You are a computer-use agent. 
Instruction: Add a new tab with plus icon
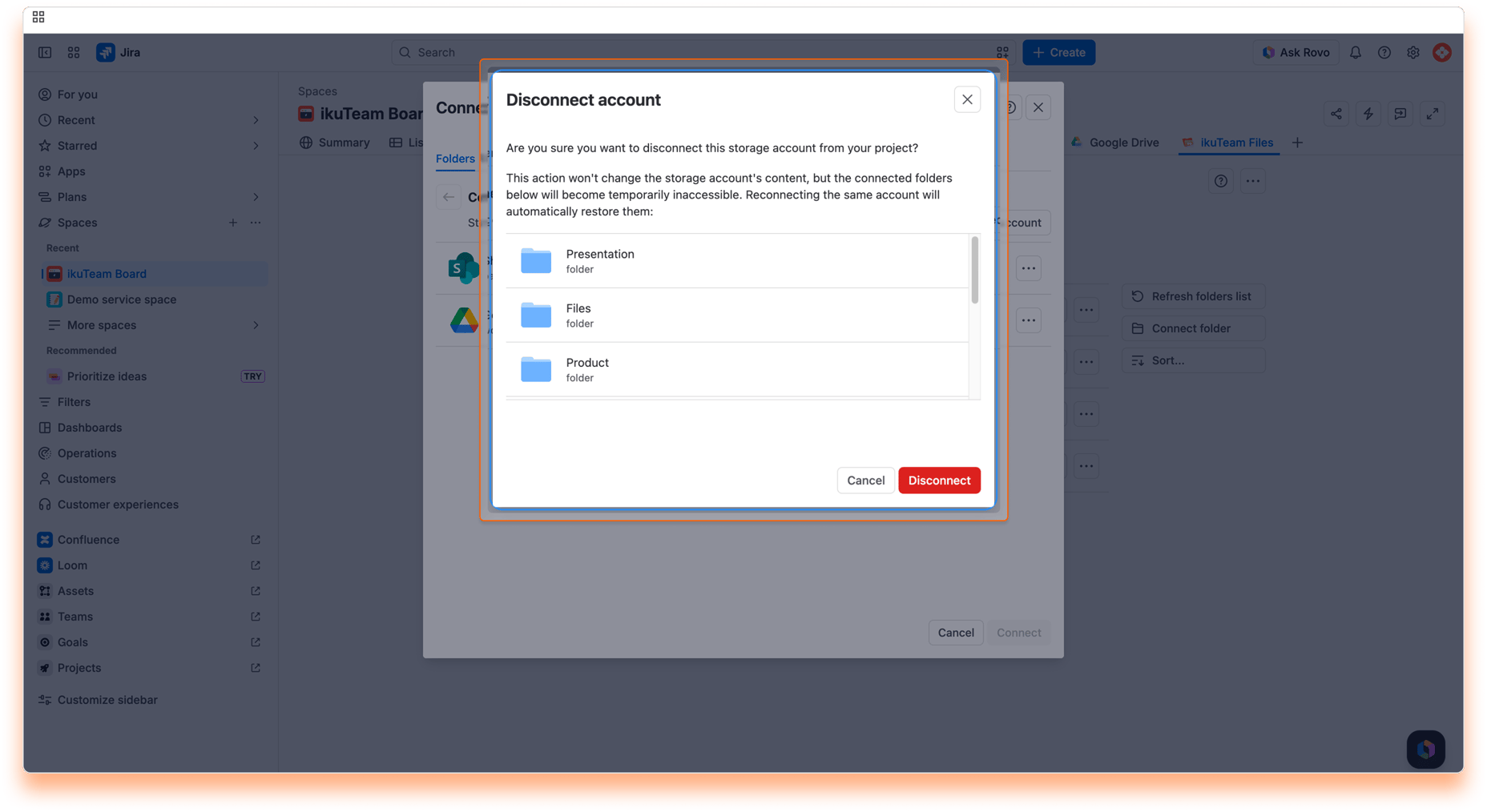[x=1297, y=143]
